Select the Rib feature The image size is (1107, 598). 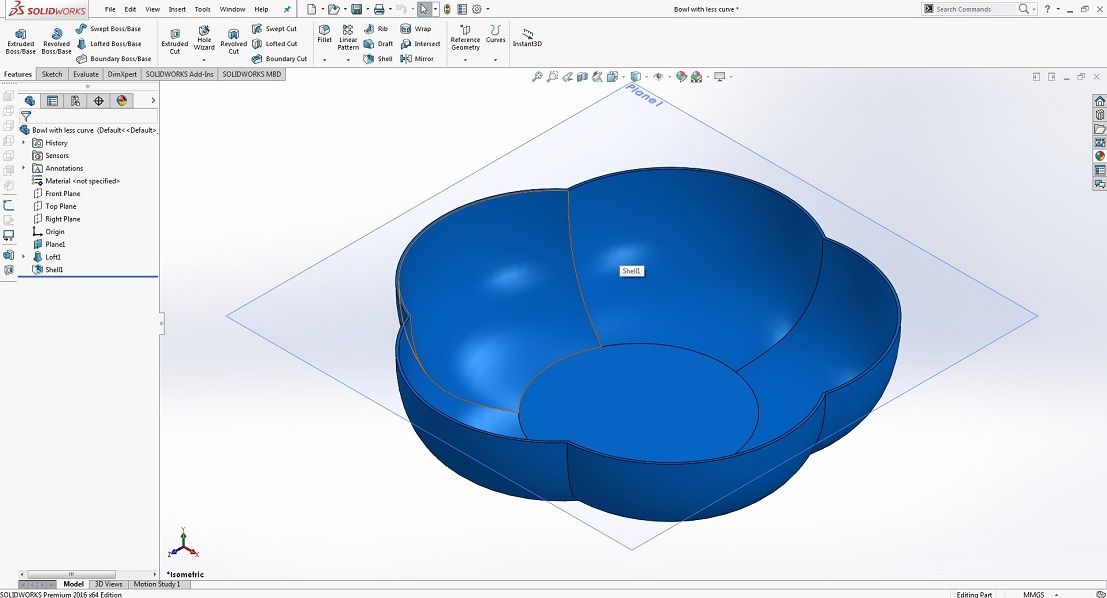376,29
